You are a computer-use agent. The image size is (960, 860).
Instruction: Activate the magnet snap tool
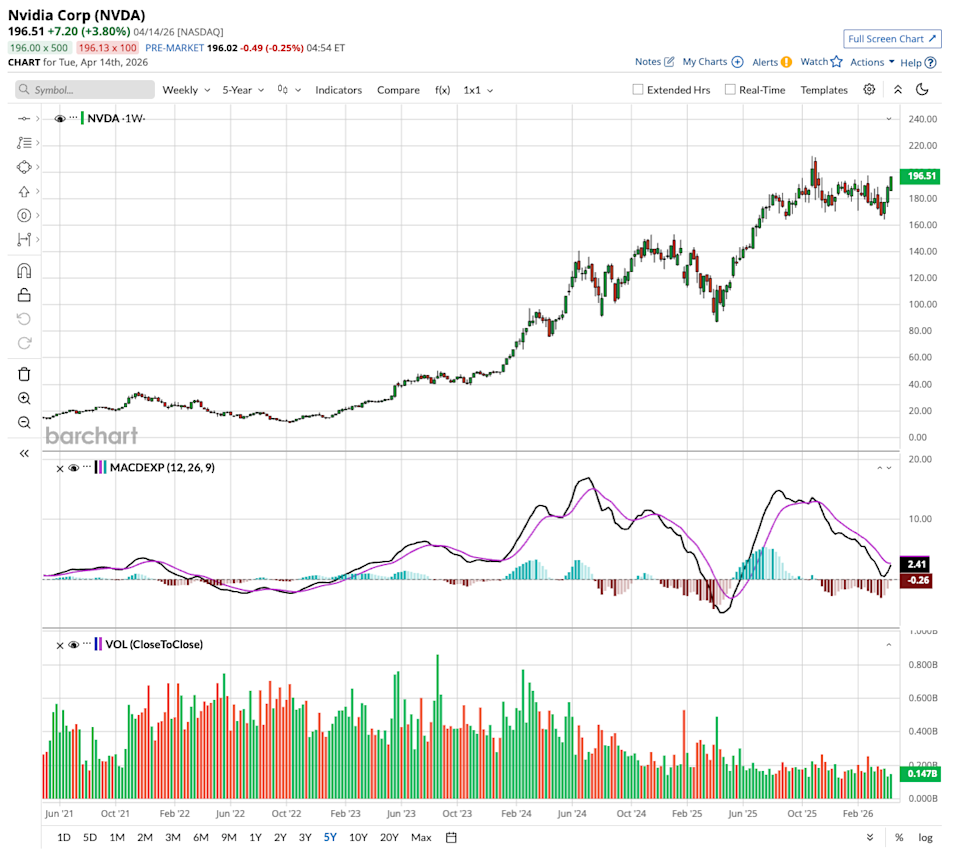(x=24, y=271)
